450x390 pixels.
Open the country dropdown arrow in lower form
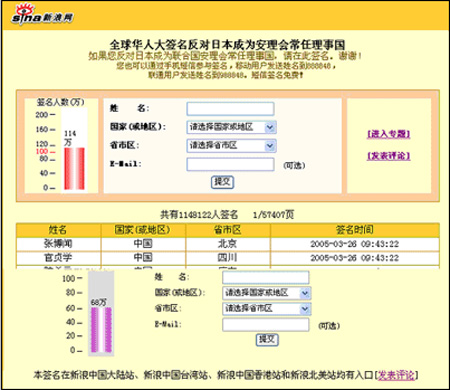(x=305, y=293)
